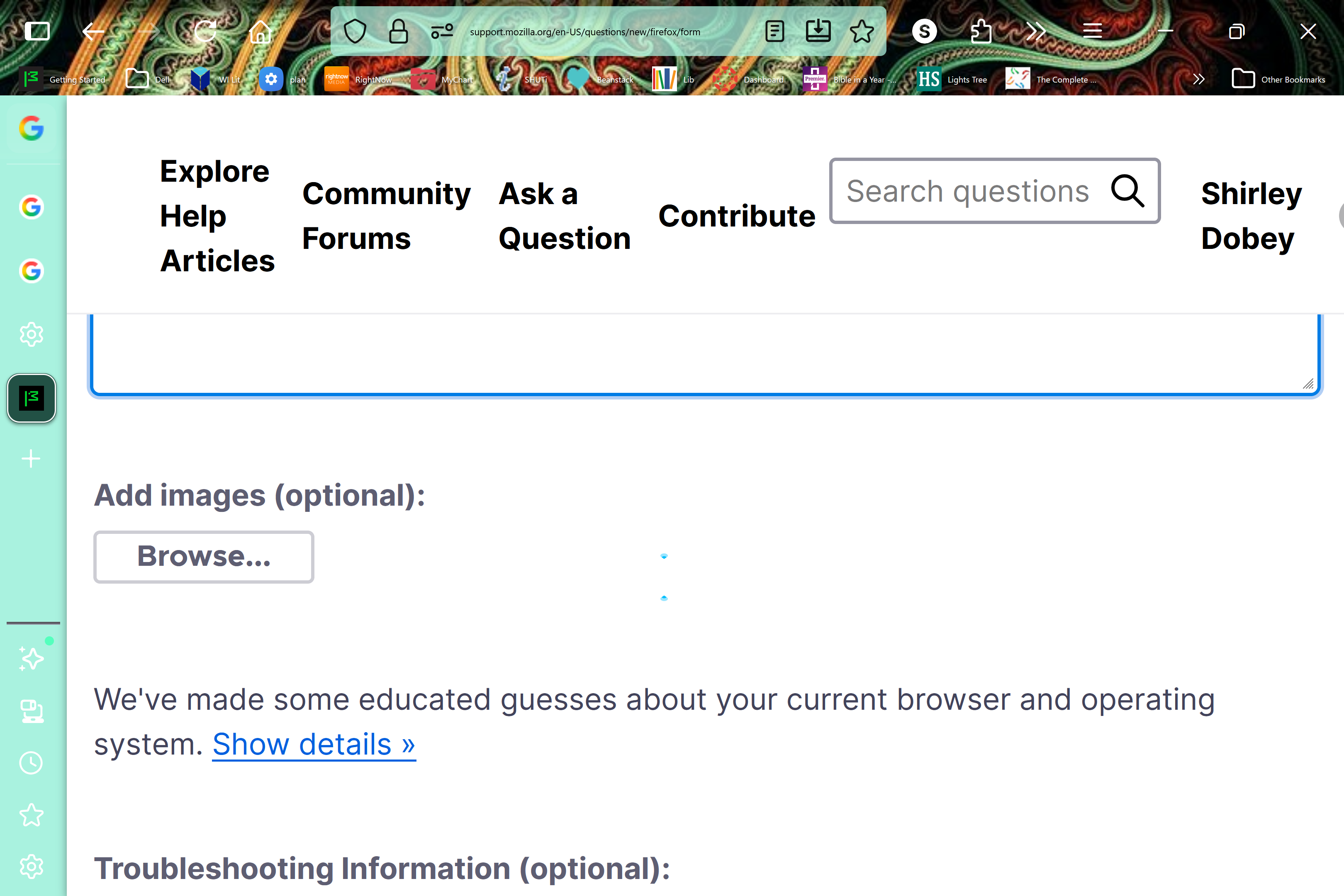Open the Contribute link

pos(737,216)
